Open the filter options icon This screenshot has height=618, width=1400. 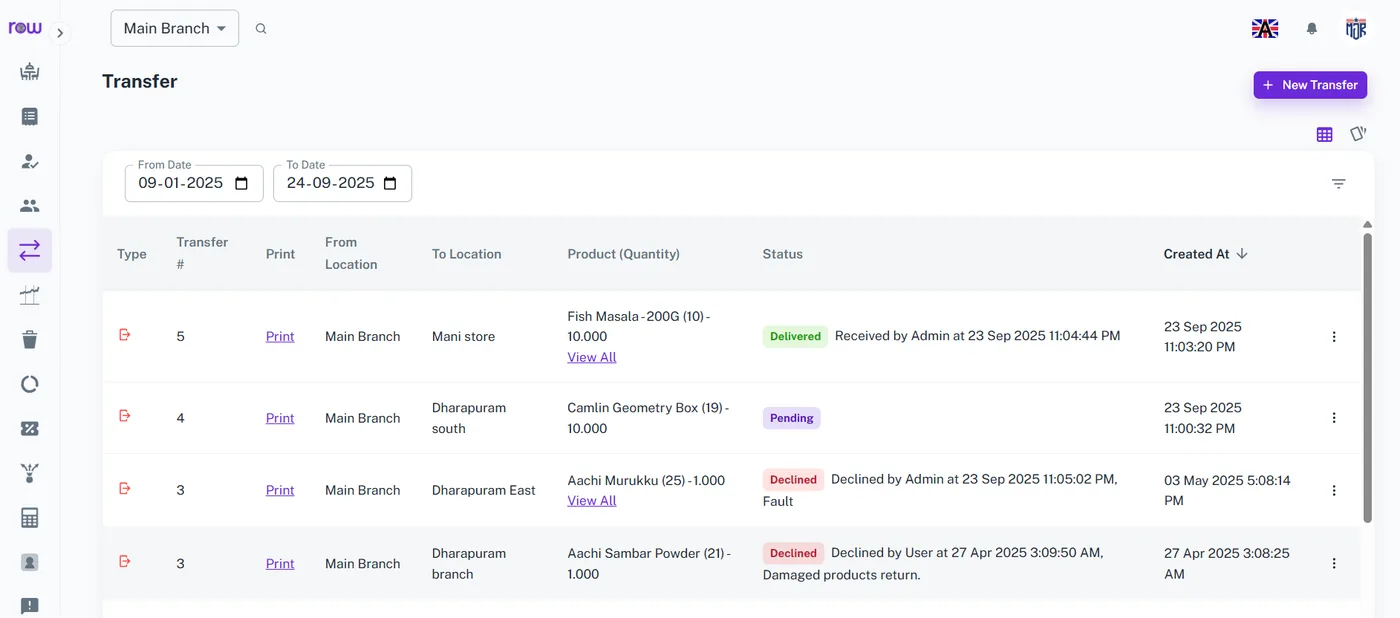point(1339,184)
